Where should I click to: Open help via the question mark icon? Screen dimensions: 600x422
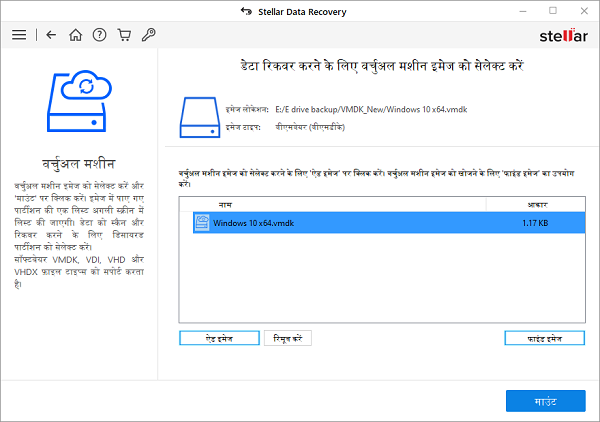pos(99,35)
